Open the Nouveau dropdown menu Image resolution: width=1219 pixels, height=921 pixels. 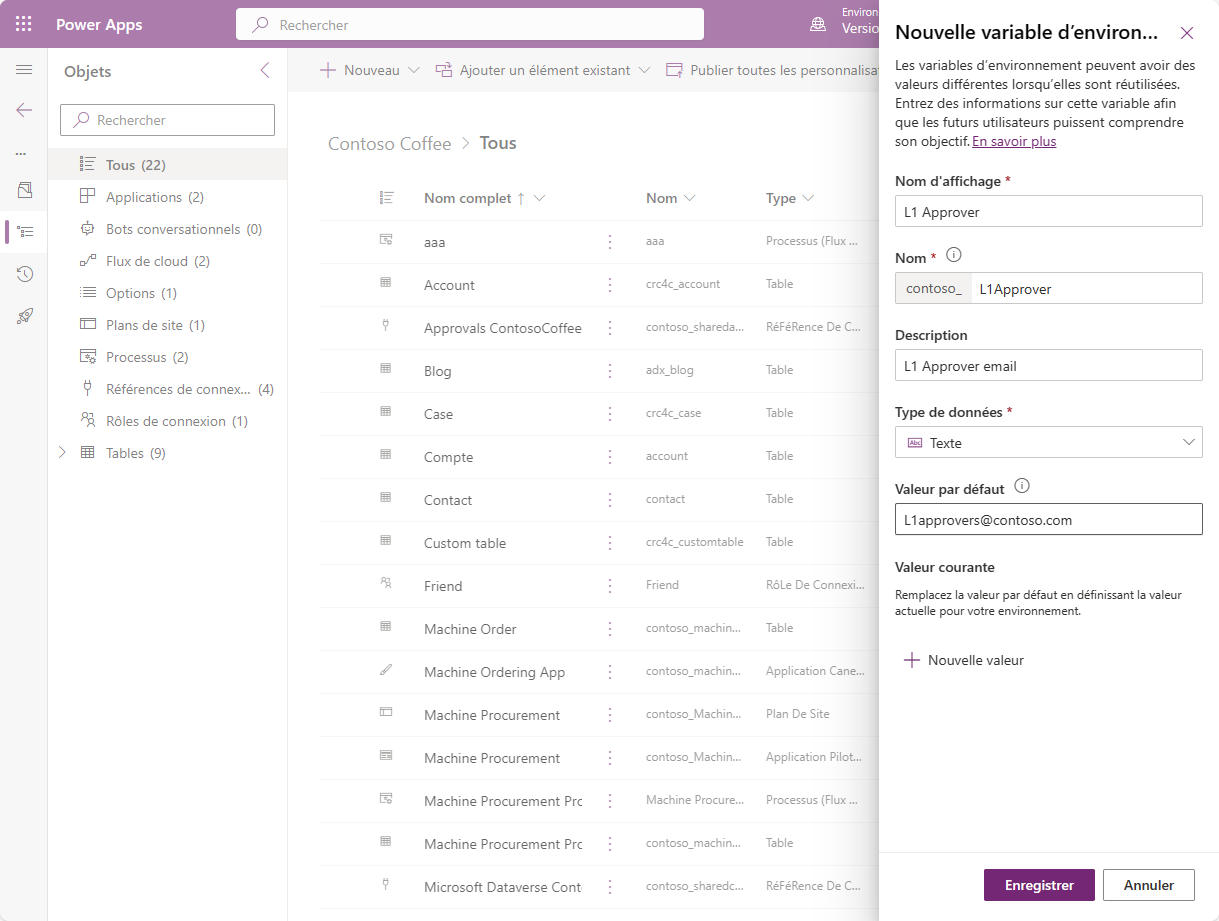pyautogui.click(x=369, y=70)
